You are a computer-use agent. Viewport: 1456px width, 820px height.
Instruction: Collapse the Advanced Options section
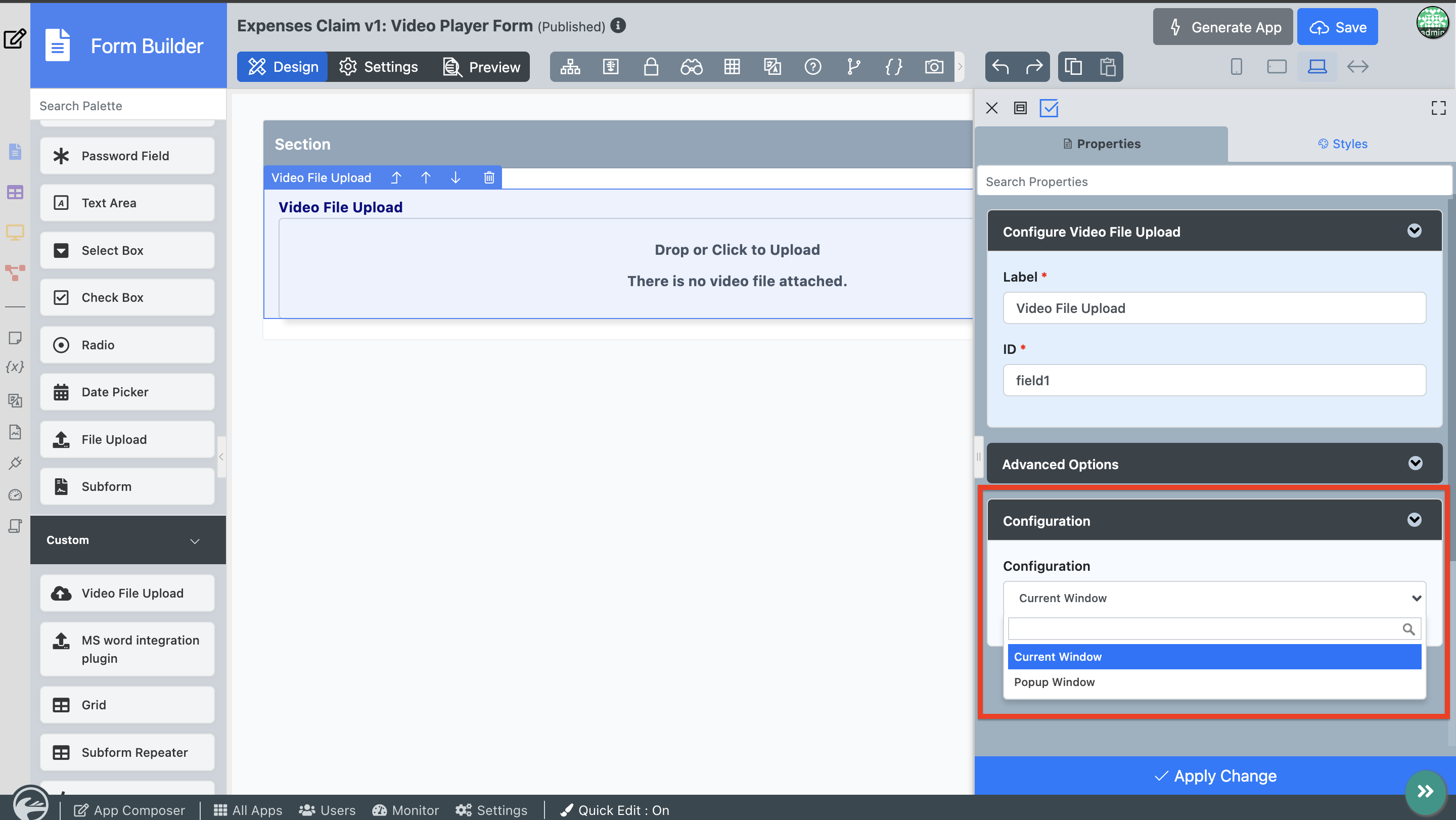(x=1416, y=464)
